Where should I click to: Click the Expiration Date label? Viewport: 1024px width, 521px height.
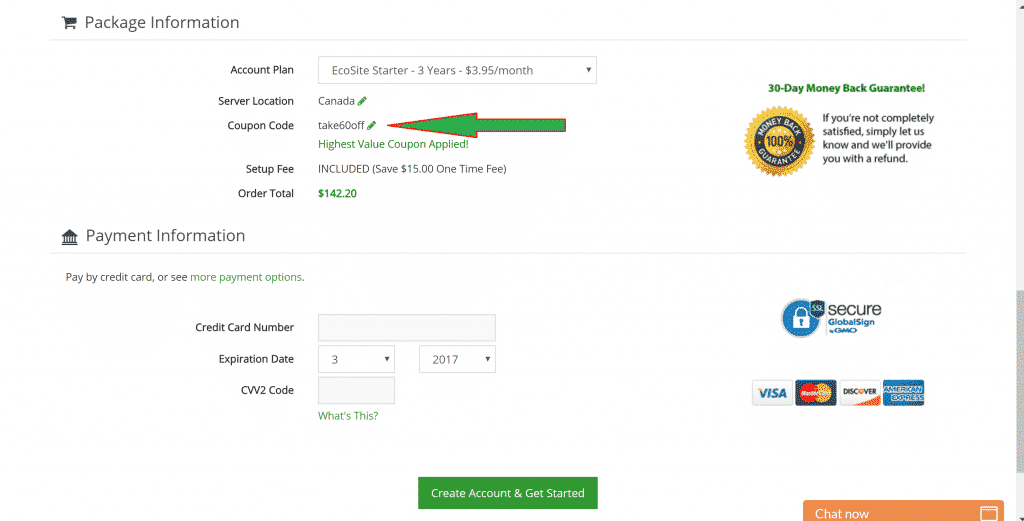pyautogui.click(x=256, y=359)
